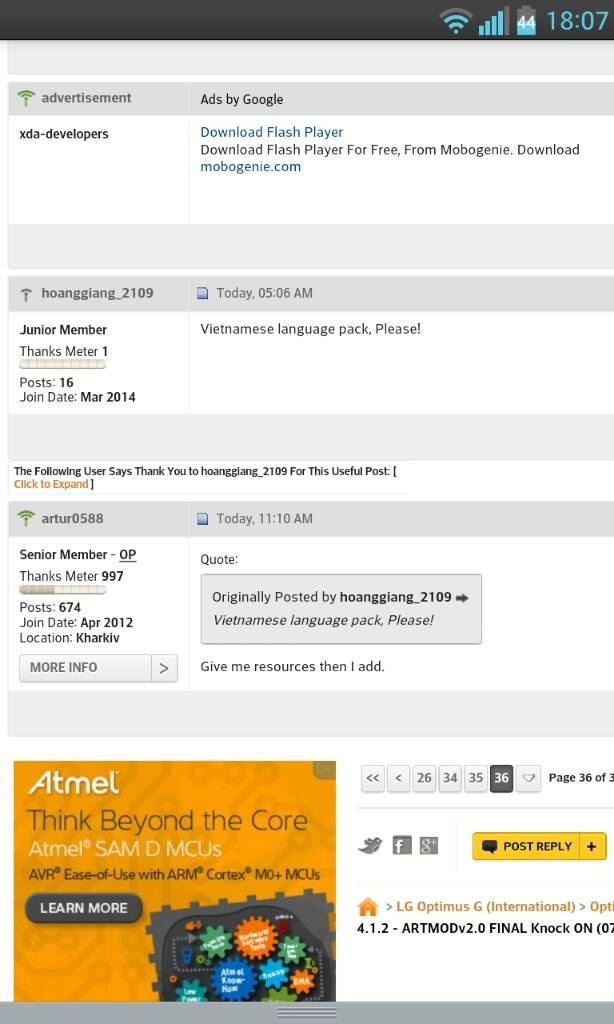
Task: Tap the bottom drag handle bar
Action: click(307, 1012)
